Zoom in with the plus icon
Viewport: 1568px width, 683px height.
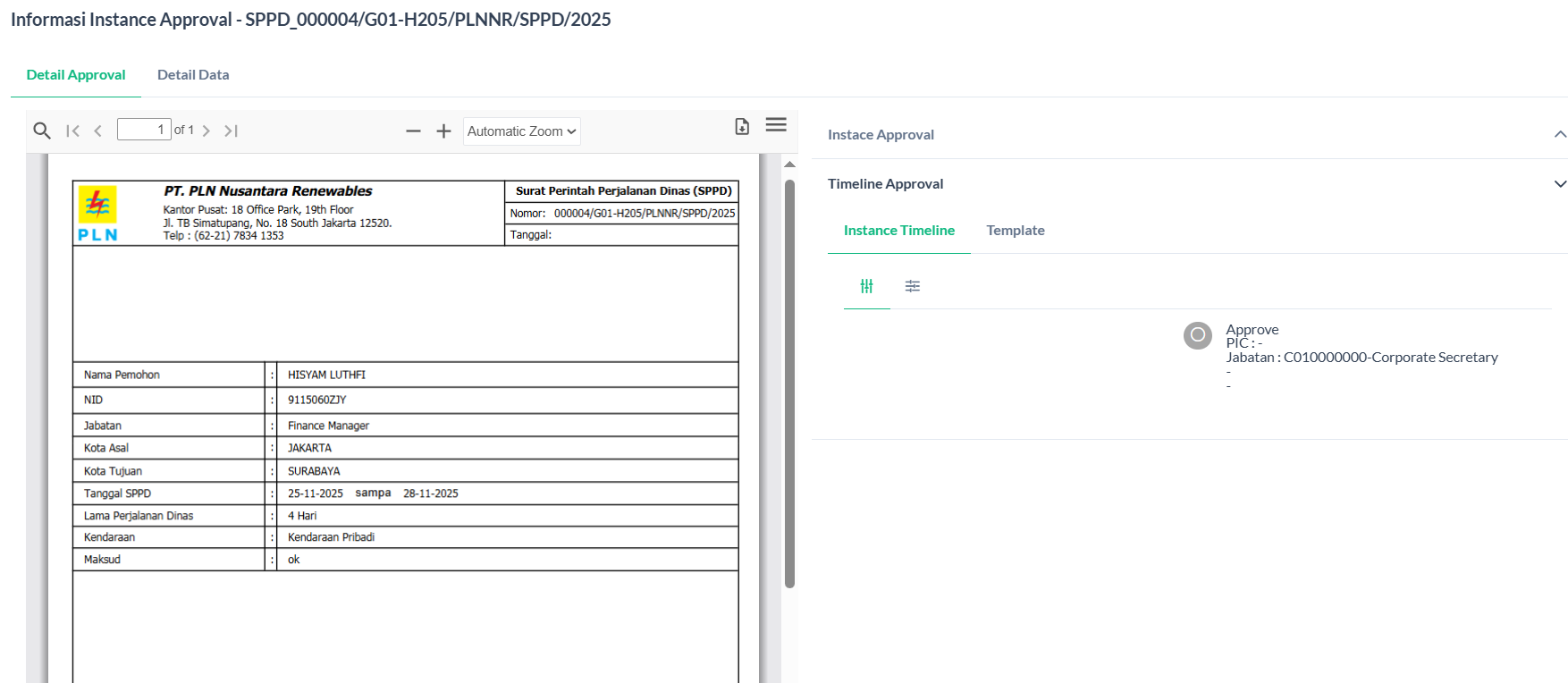pyautogui.click(x=443, y=131)
